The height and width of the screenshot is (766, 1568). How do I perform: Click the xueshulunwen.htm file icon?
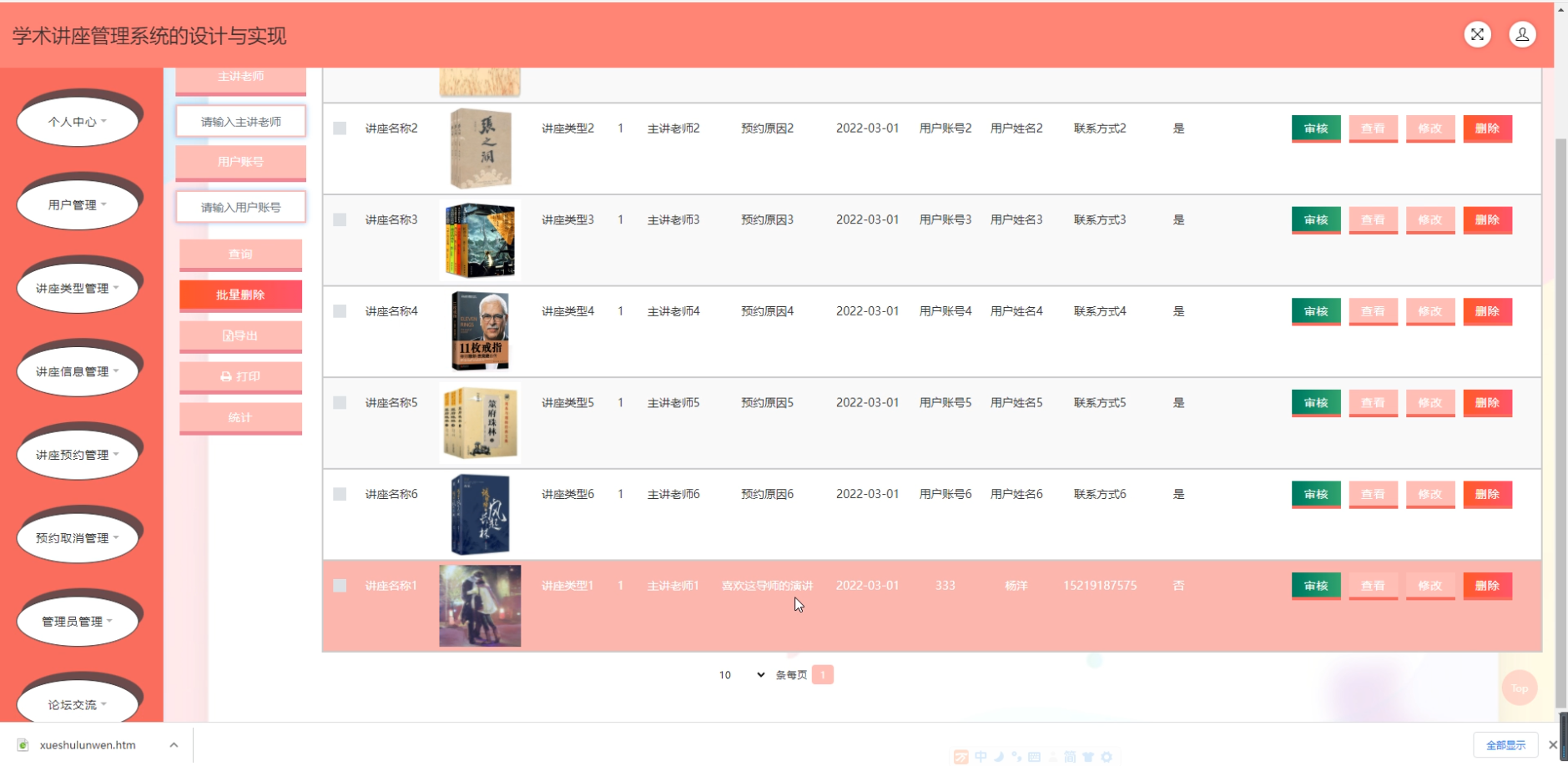pyautogui.click(x=23, y=745)
